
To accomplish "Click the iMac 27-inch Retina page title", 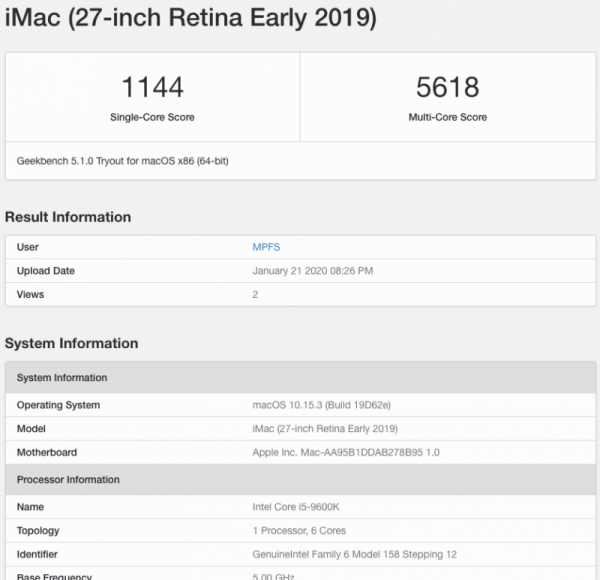I will click(x=191, y=20).
